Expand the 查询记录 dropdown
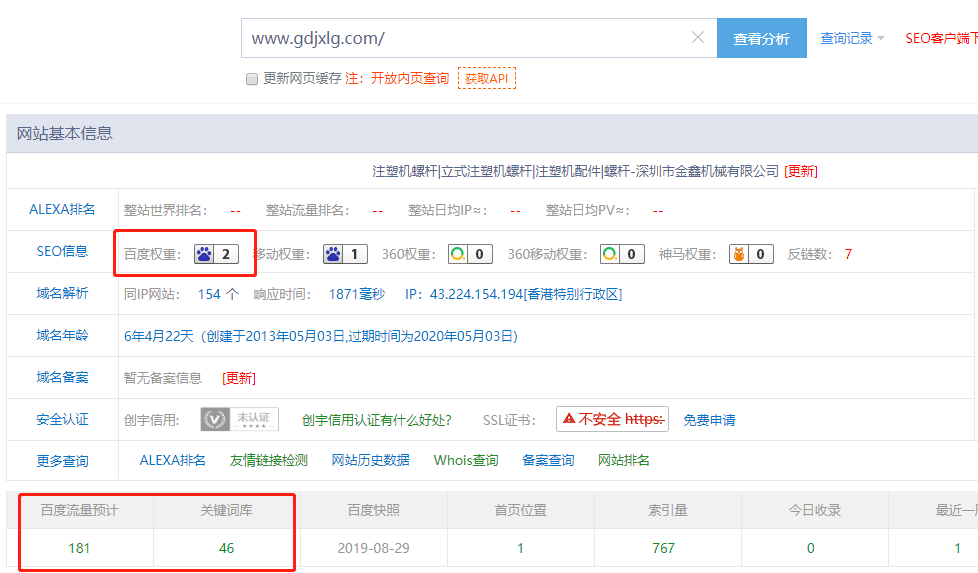The image size is (978, 573). coord(852,39)
